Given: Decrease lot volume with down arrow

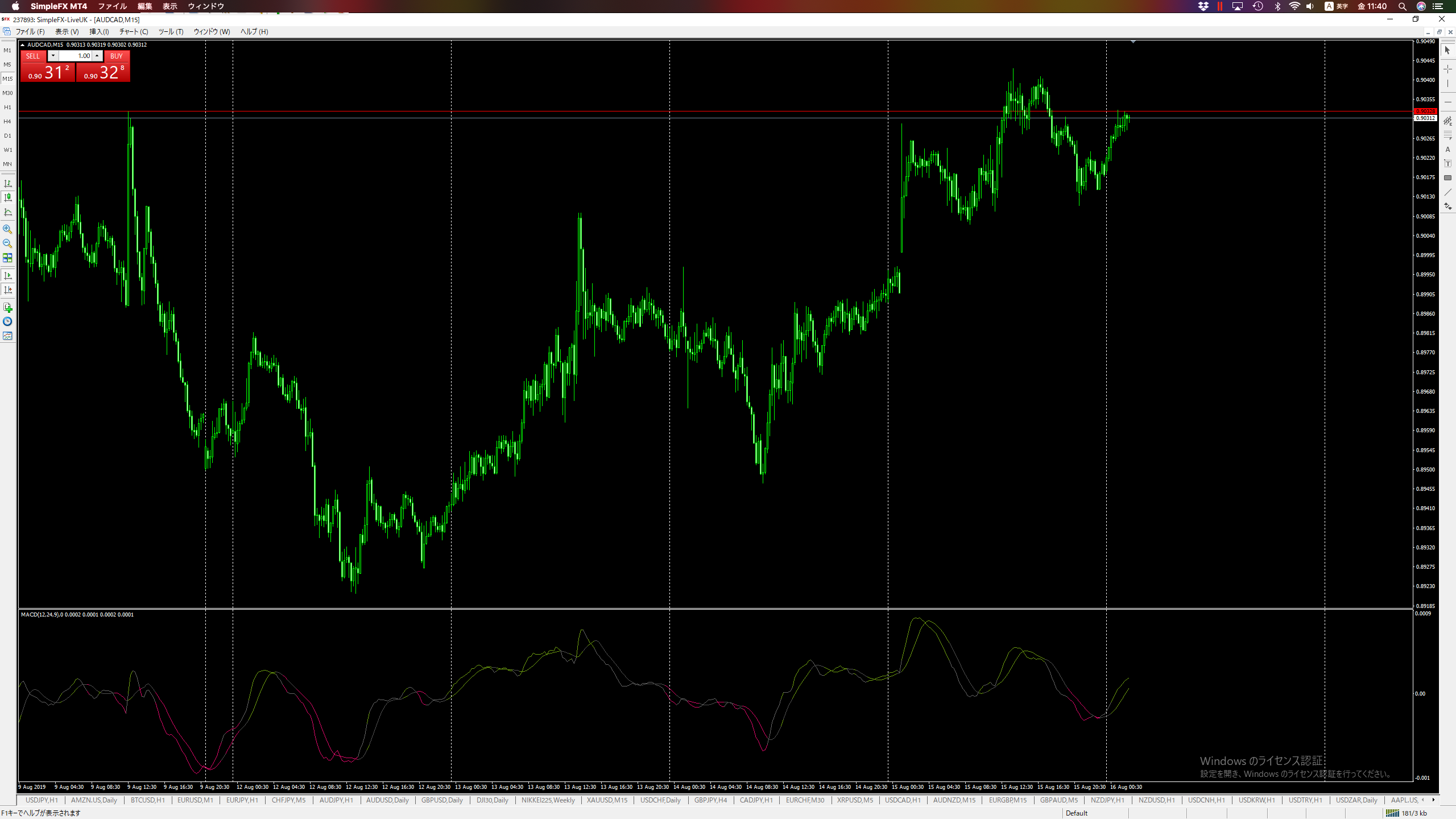Looking at the screenshot, I should (x=53, y=56).
